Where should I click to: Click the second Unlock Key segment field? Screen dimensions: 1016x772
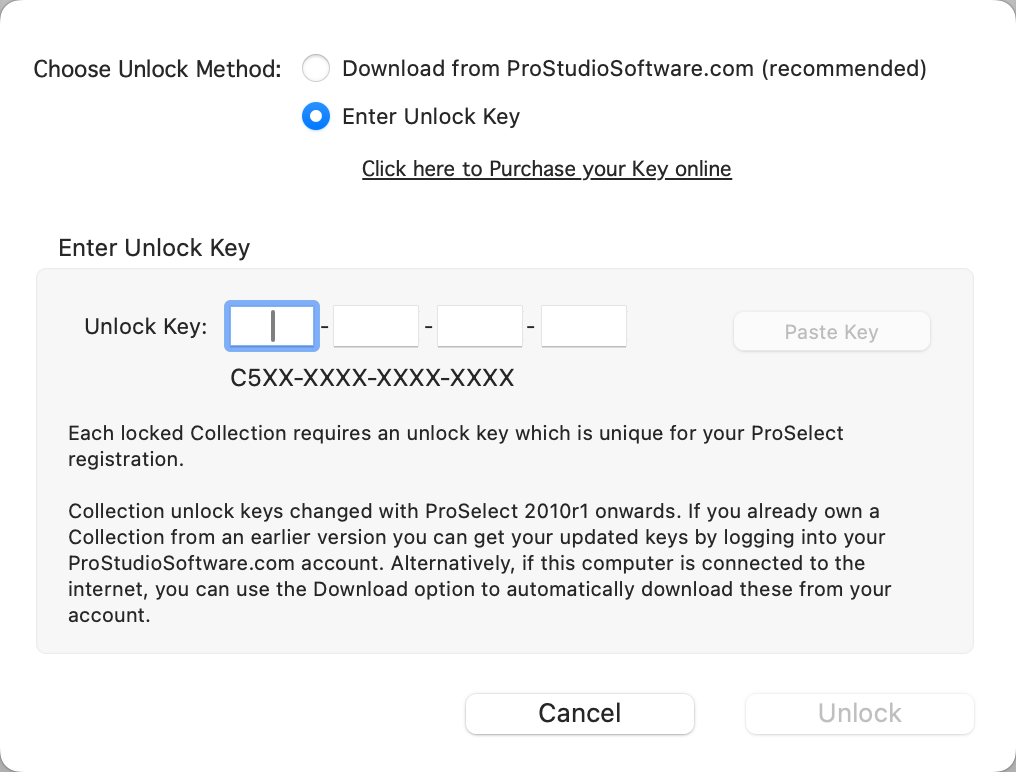[x=376, y=327]
